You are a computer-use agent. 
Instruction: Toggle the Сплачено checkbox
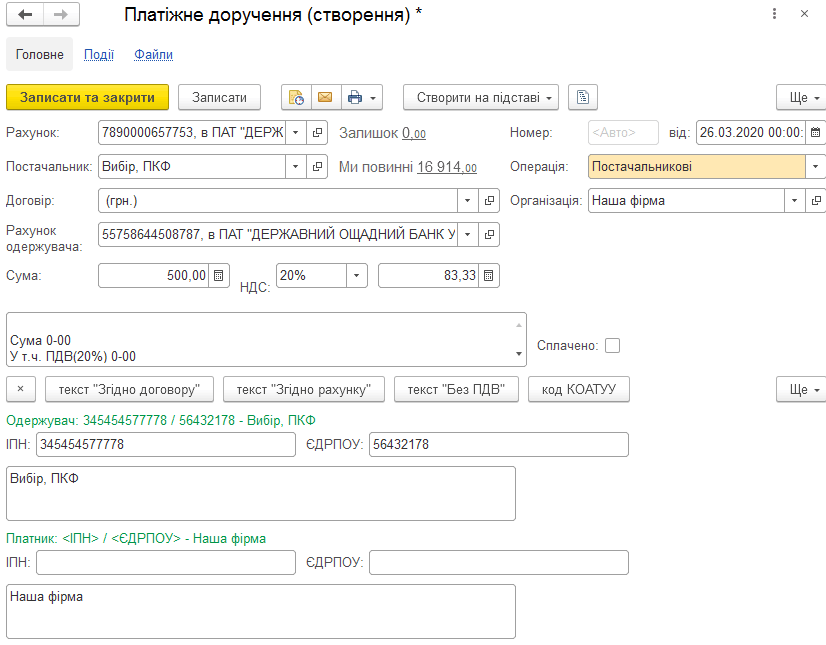coord(612,346)
